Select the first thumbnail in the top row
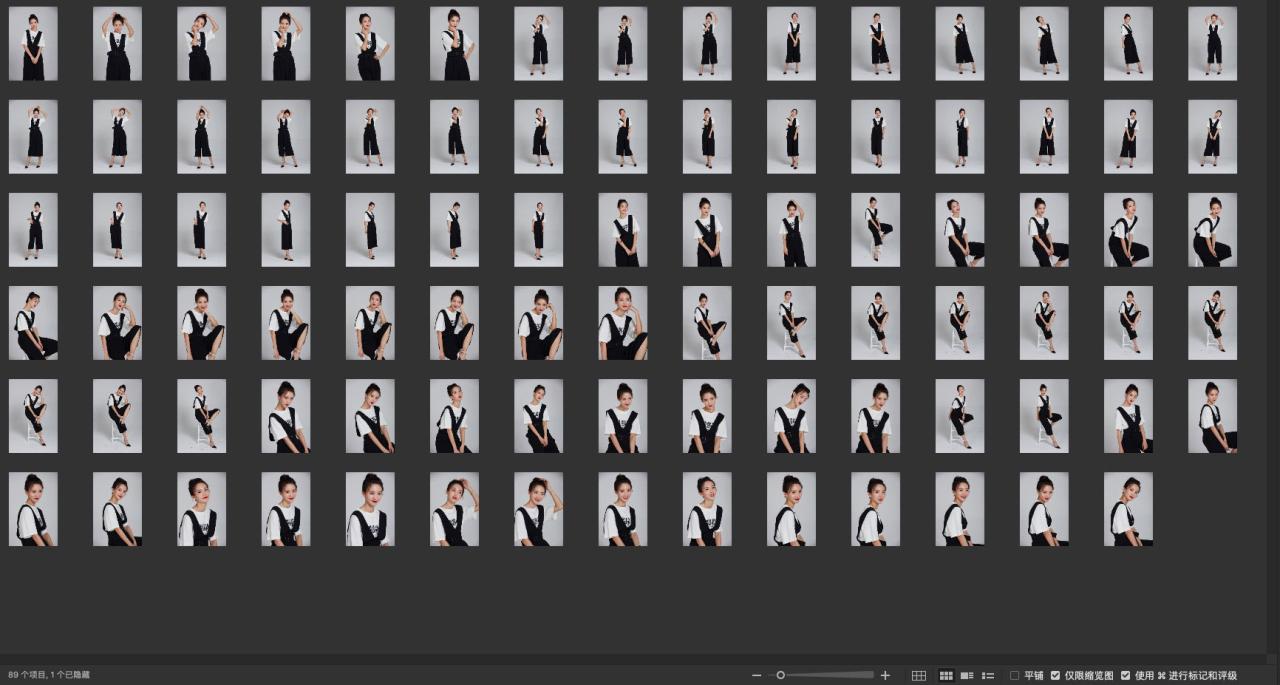The width and height of the screenshot is (1280, 685). click(x=33, y=44)
